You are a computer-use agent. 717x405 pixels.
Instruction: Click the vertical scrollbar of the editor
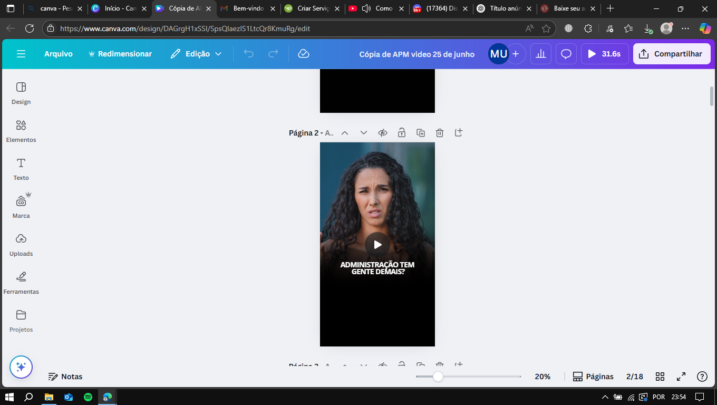712,96
